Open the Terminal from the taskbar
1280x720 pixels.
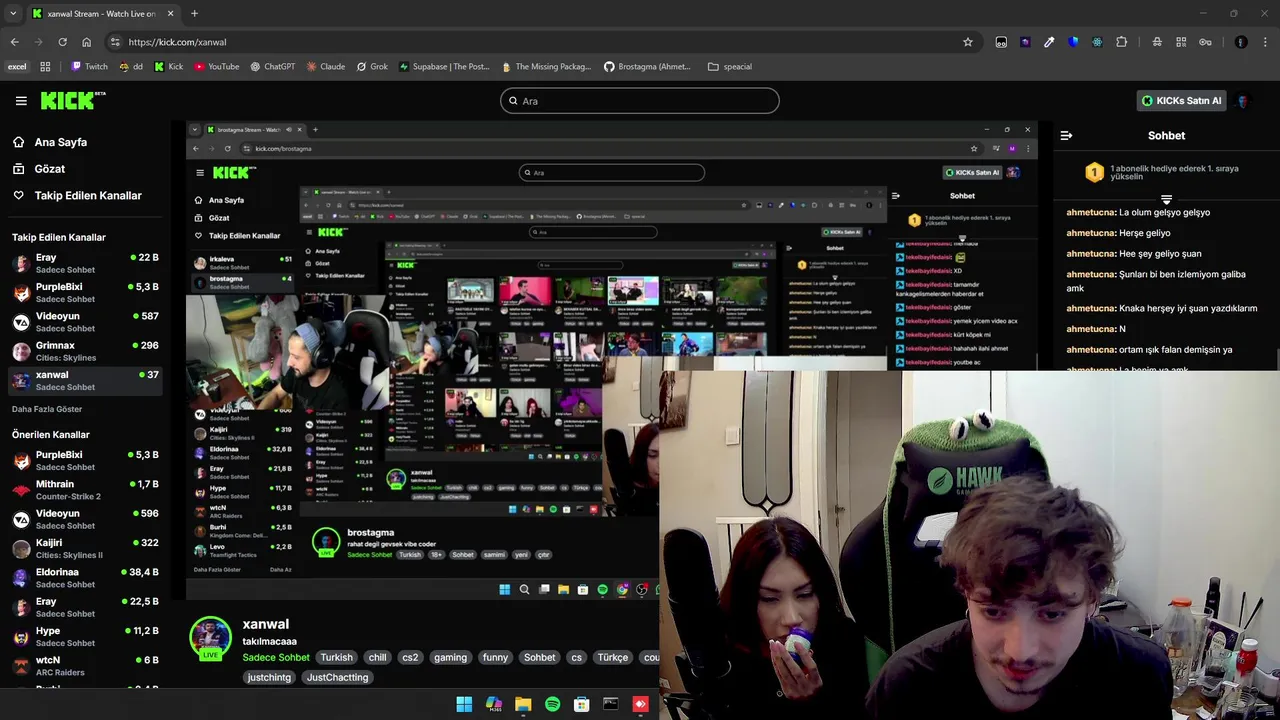point(611,705)
